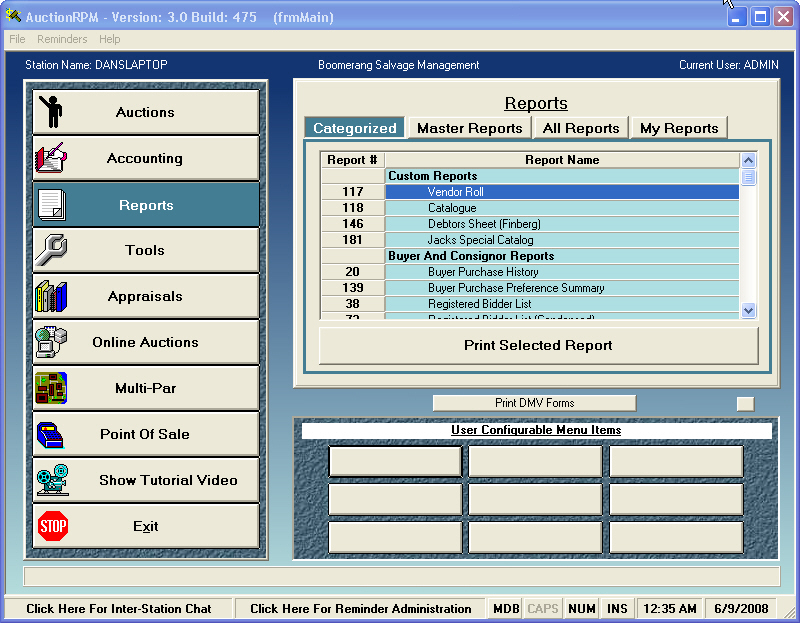Click Here For Inter-Station Chat

click(x=118, y=609)
